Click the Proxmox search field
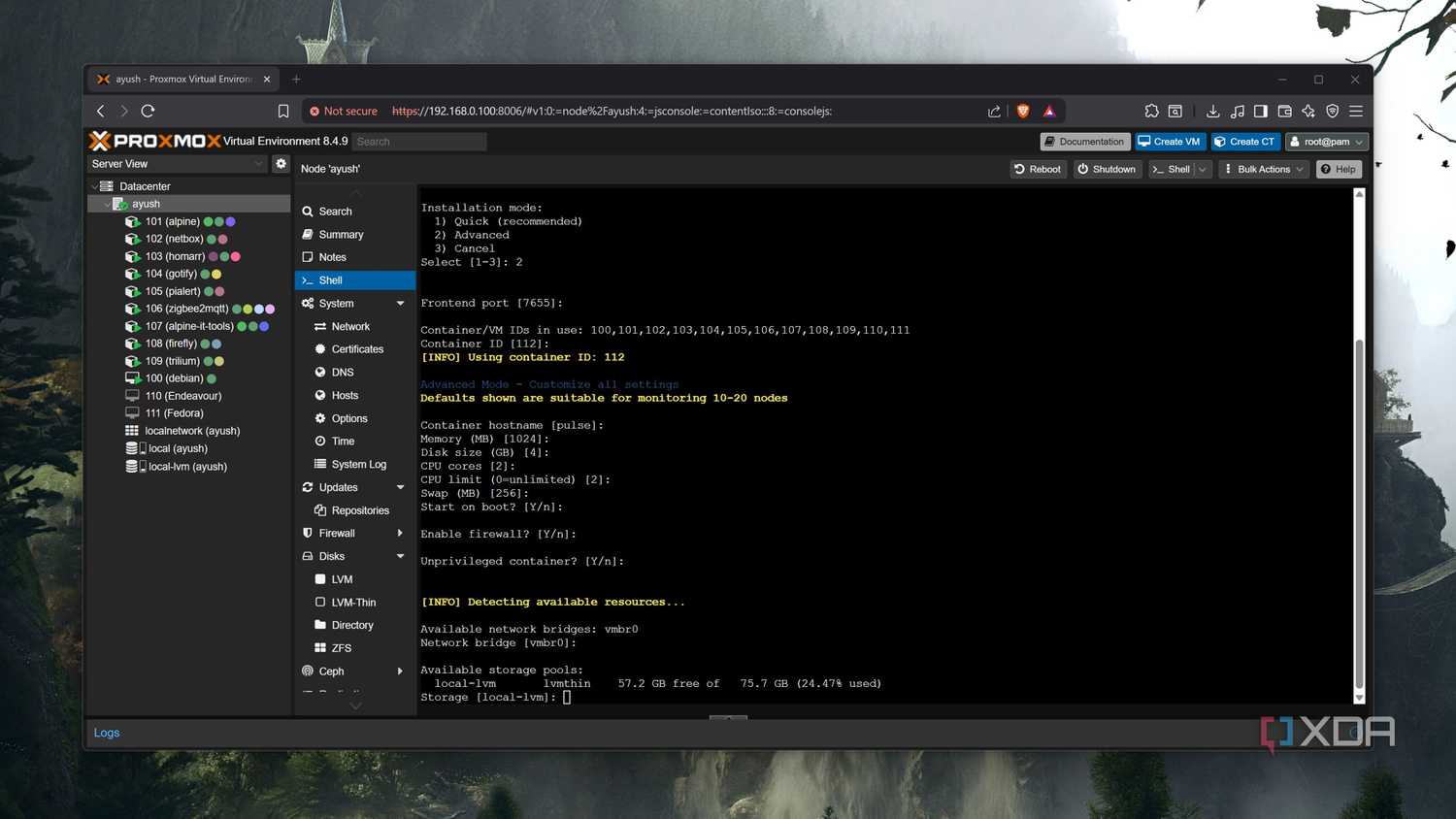The height and width of the screenshot is (819, 1456). tap(419, 142)
